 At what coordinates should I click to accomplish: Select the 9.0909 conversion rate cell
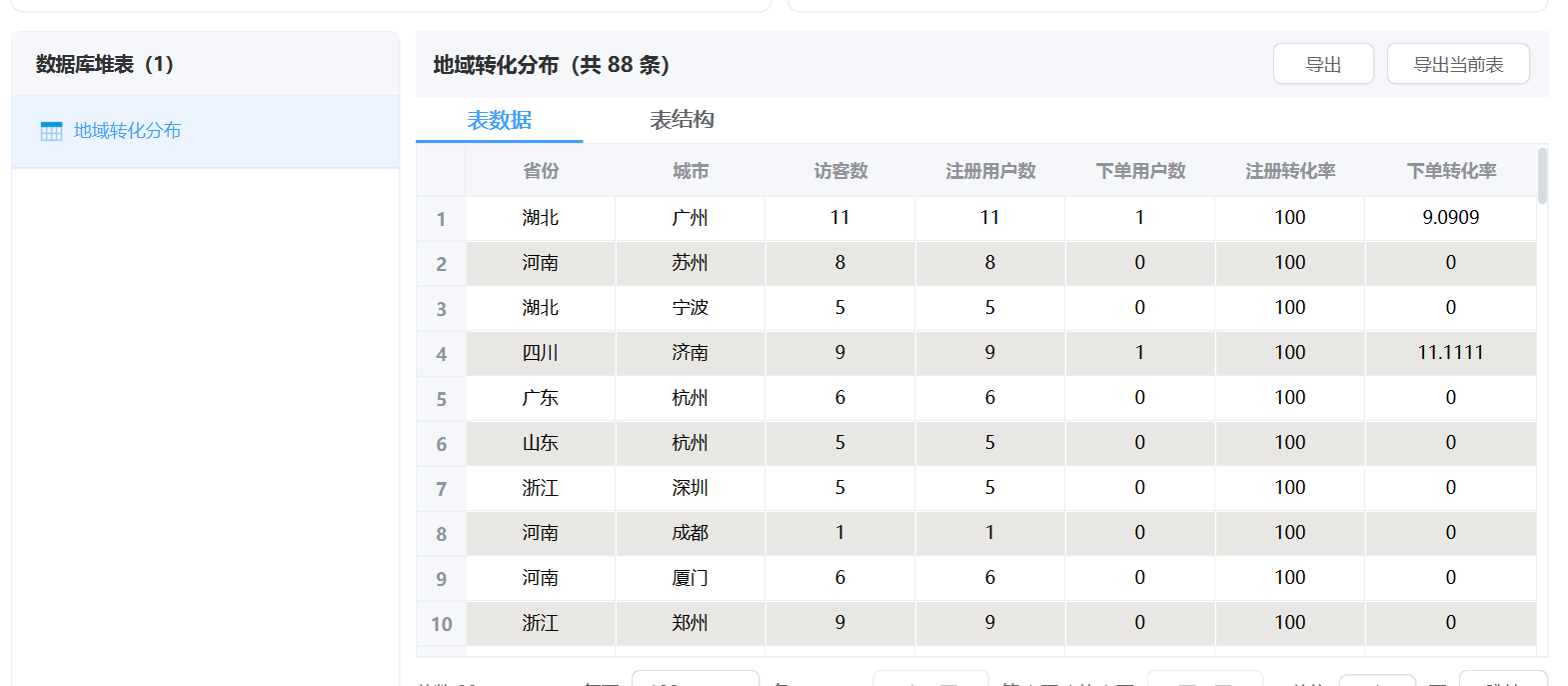1450,217
